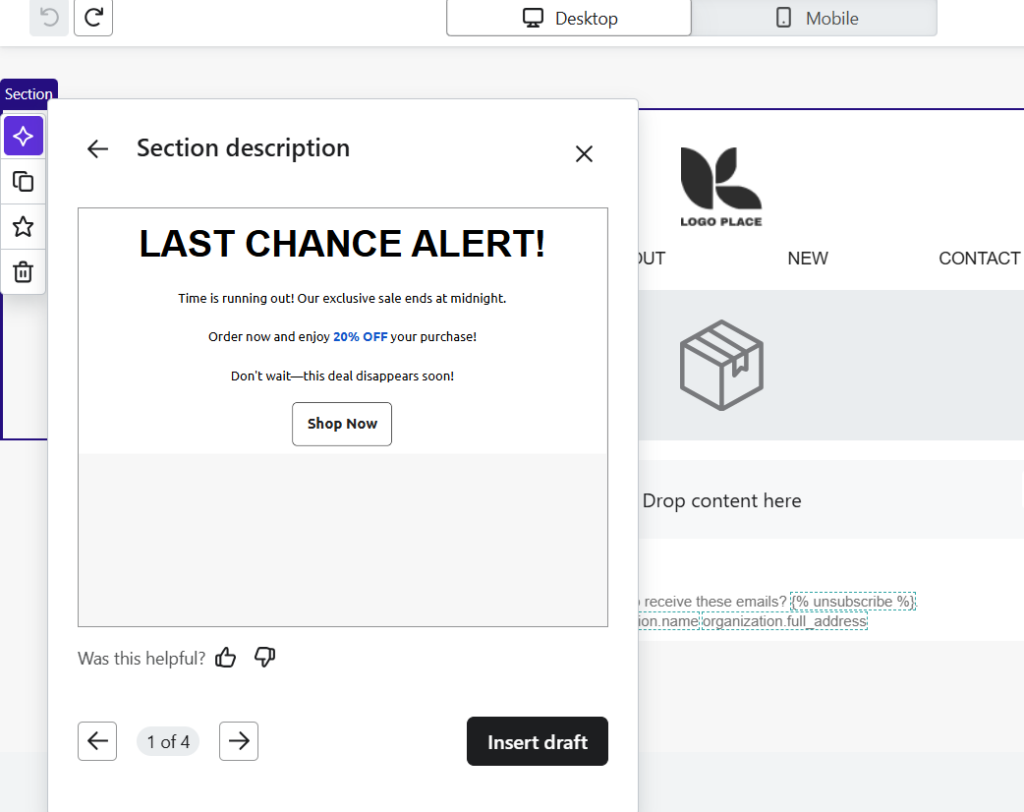Click the unsubscribe merge tag
Screen dimensions: 1024x812
853,601
